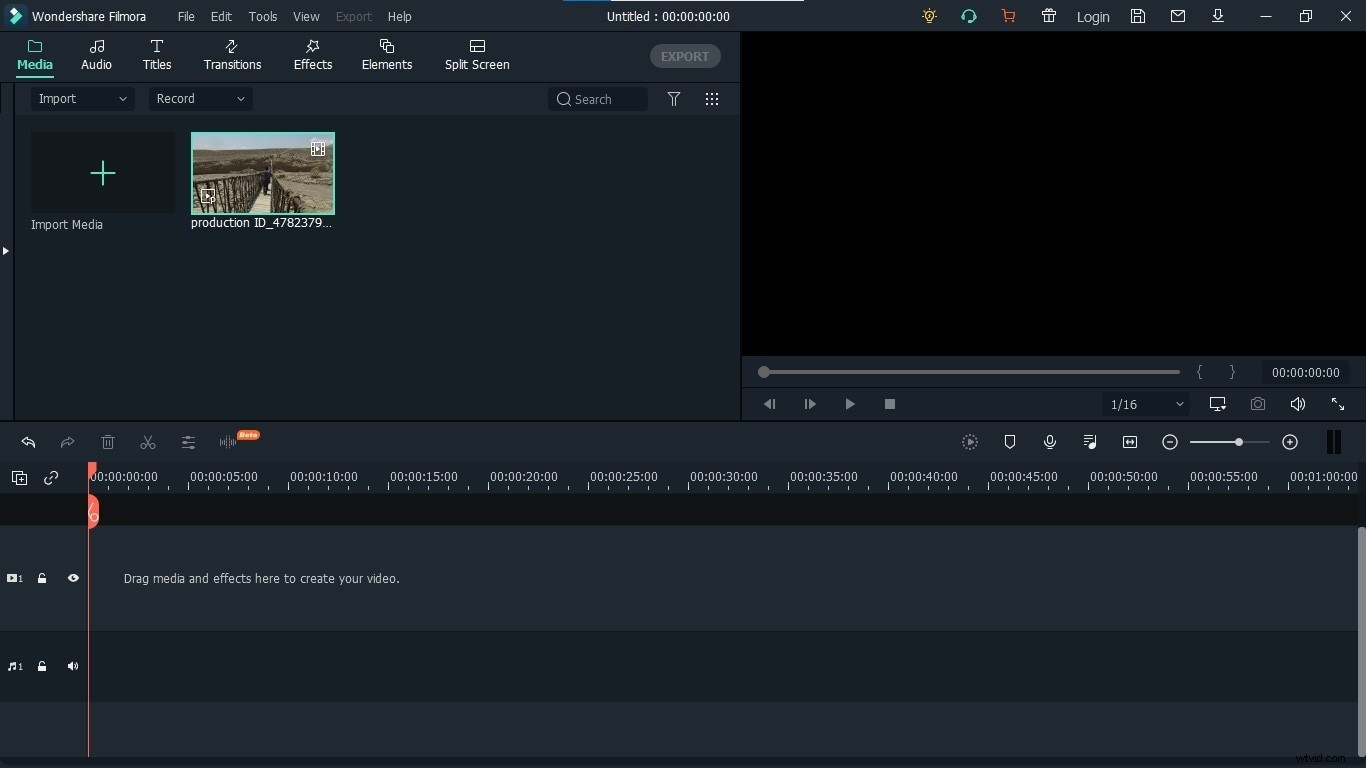Click the Login link

[x=1093, y=17]
